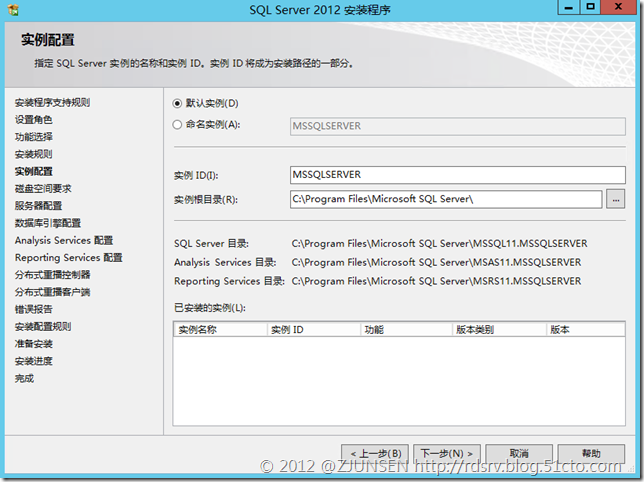This screenshot has width=644, height=482.
Task: Select the 安装程序支持规则 step in sidebar
Action: point(53,103)
